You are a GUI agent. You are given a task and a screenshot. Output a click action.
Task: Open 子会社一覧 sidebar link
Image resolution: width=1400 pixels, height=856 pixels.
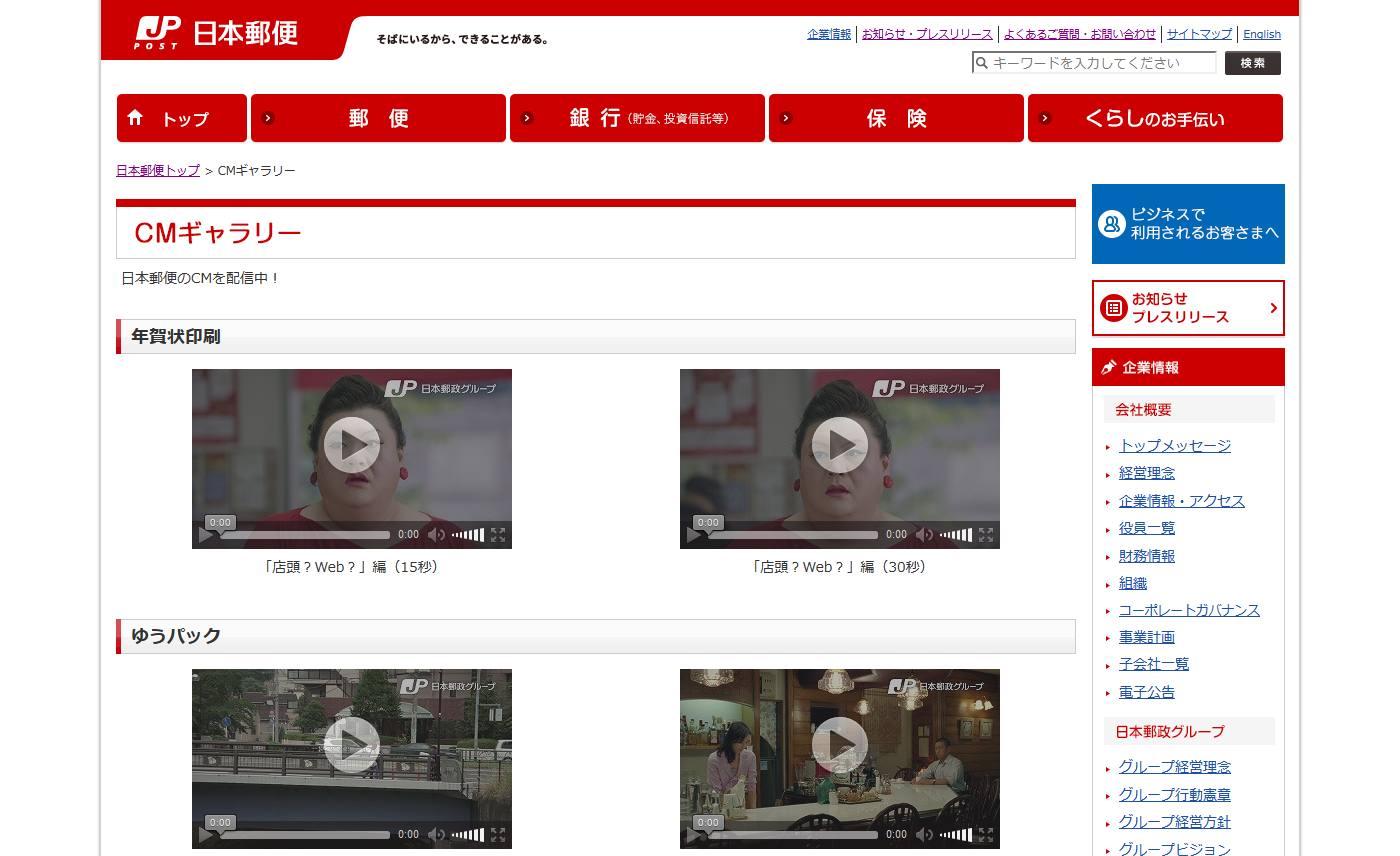[1154, 664]
